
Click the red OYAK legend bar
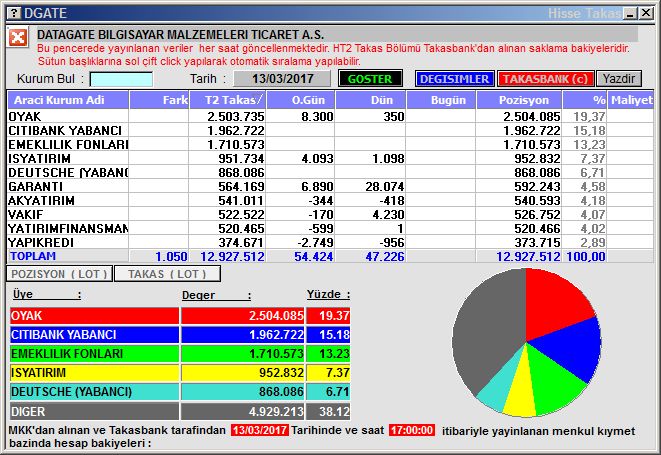coord(94,316)
